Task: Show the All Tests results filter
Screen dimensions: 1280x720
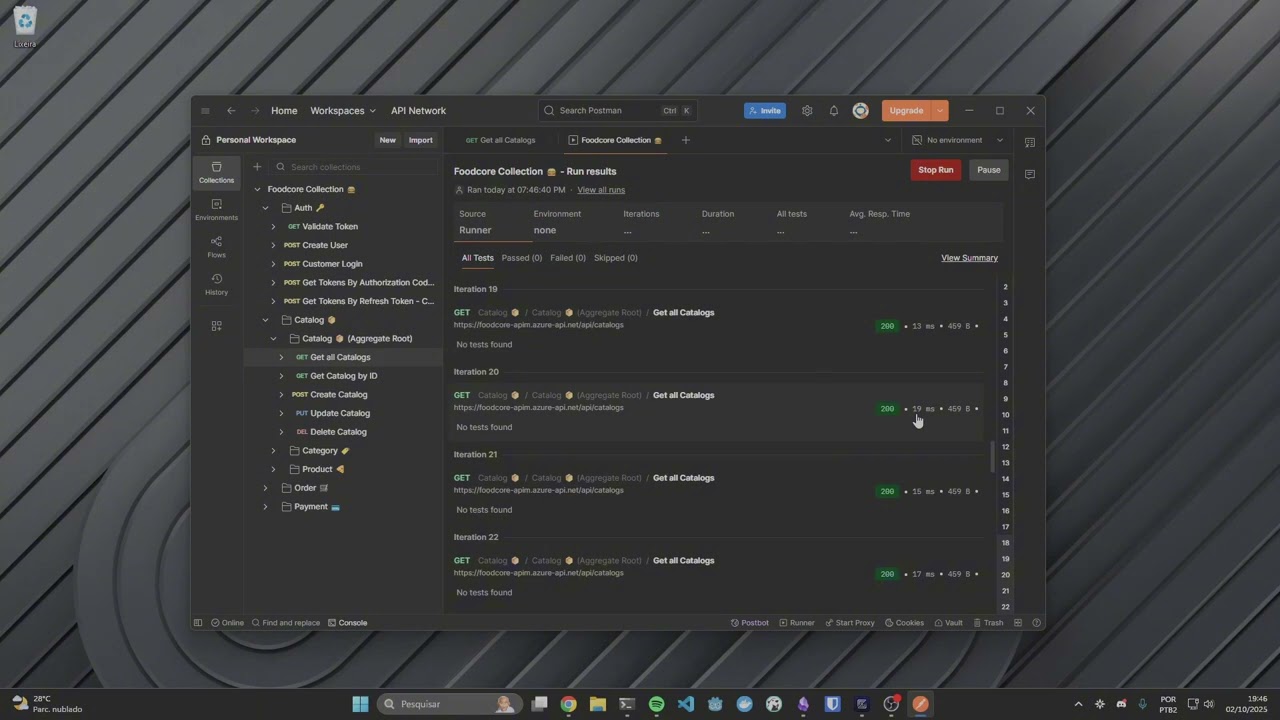Action: click(477, 258)
